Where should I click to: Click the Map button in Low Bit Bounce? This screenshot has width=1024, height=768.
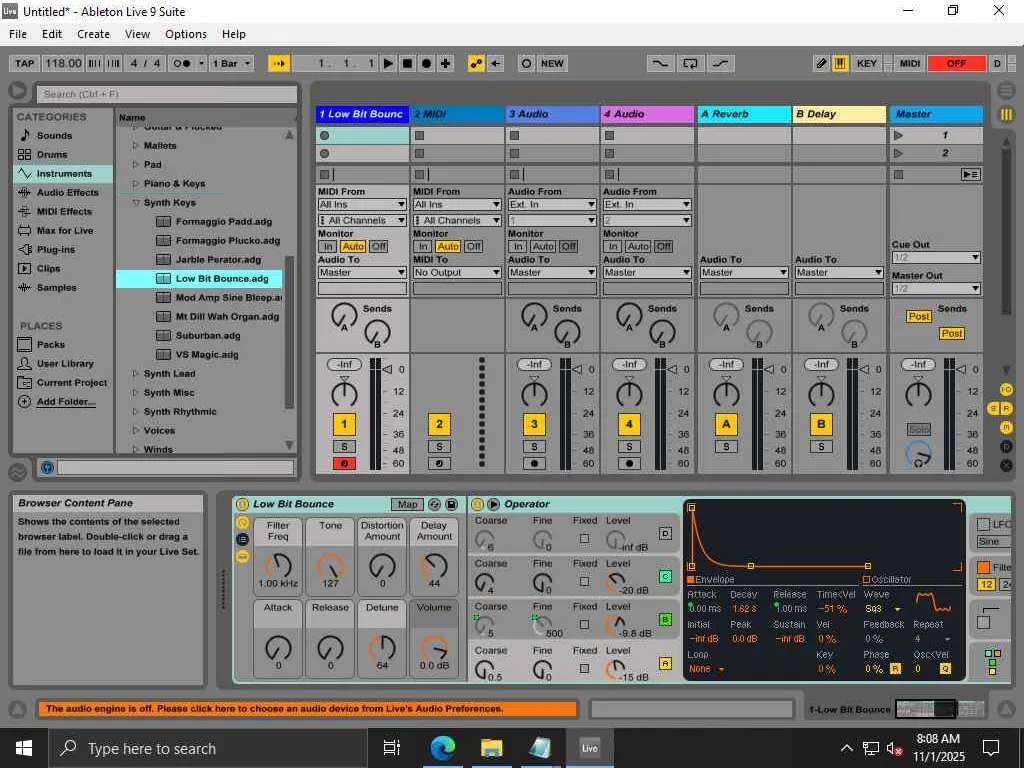click(408, 504)
